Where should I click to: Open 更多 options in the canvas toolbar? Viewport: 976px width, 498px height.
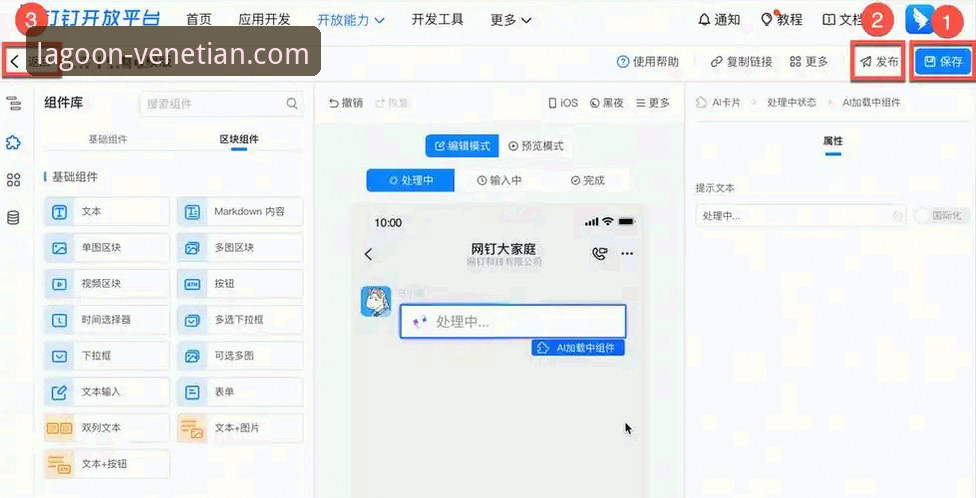pos(653,103)
